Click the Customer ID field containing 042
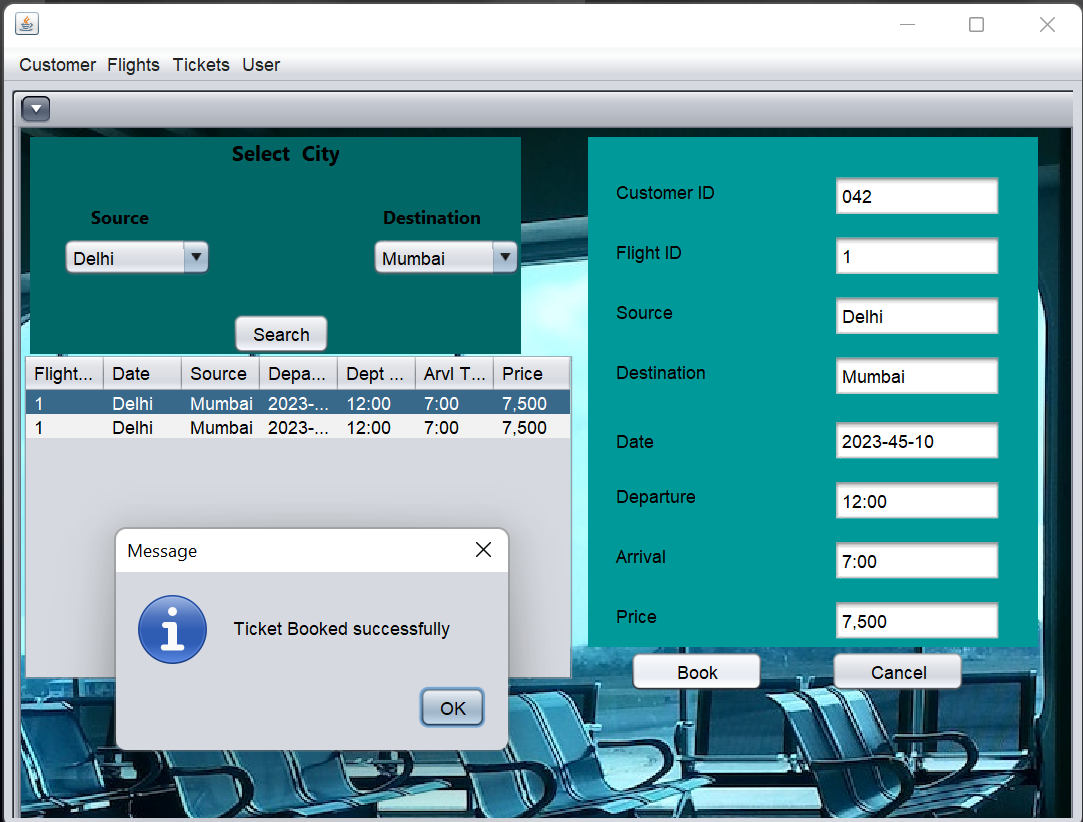1083x822 pixels. coord(917,196)
